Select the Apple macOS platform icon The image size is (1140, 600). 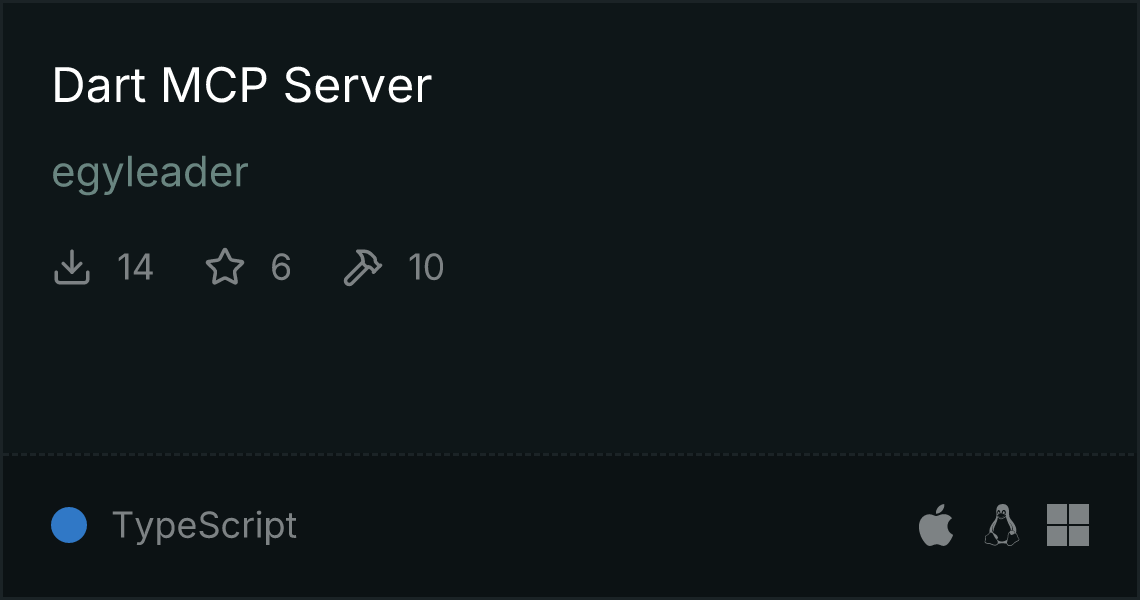[x=936, y=524]
